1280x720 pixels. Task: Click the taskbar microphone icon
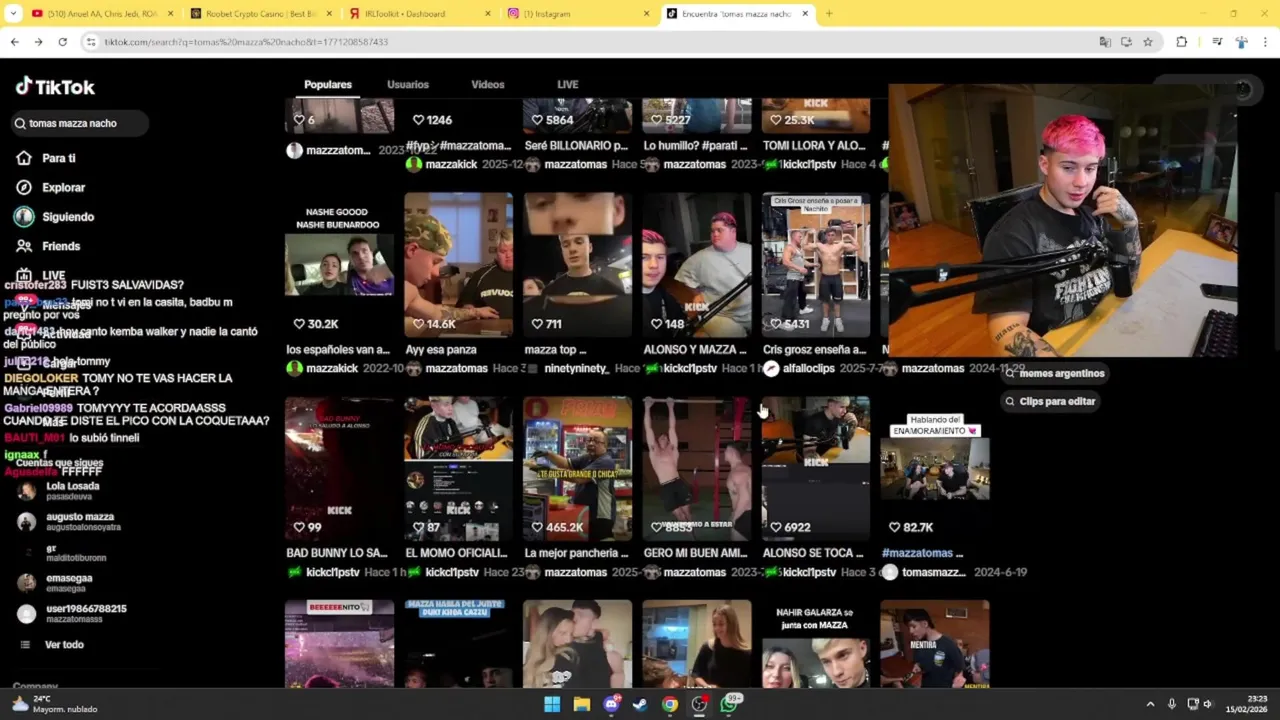click(x=1171, y=704)
